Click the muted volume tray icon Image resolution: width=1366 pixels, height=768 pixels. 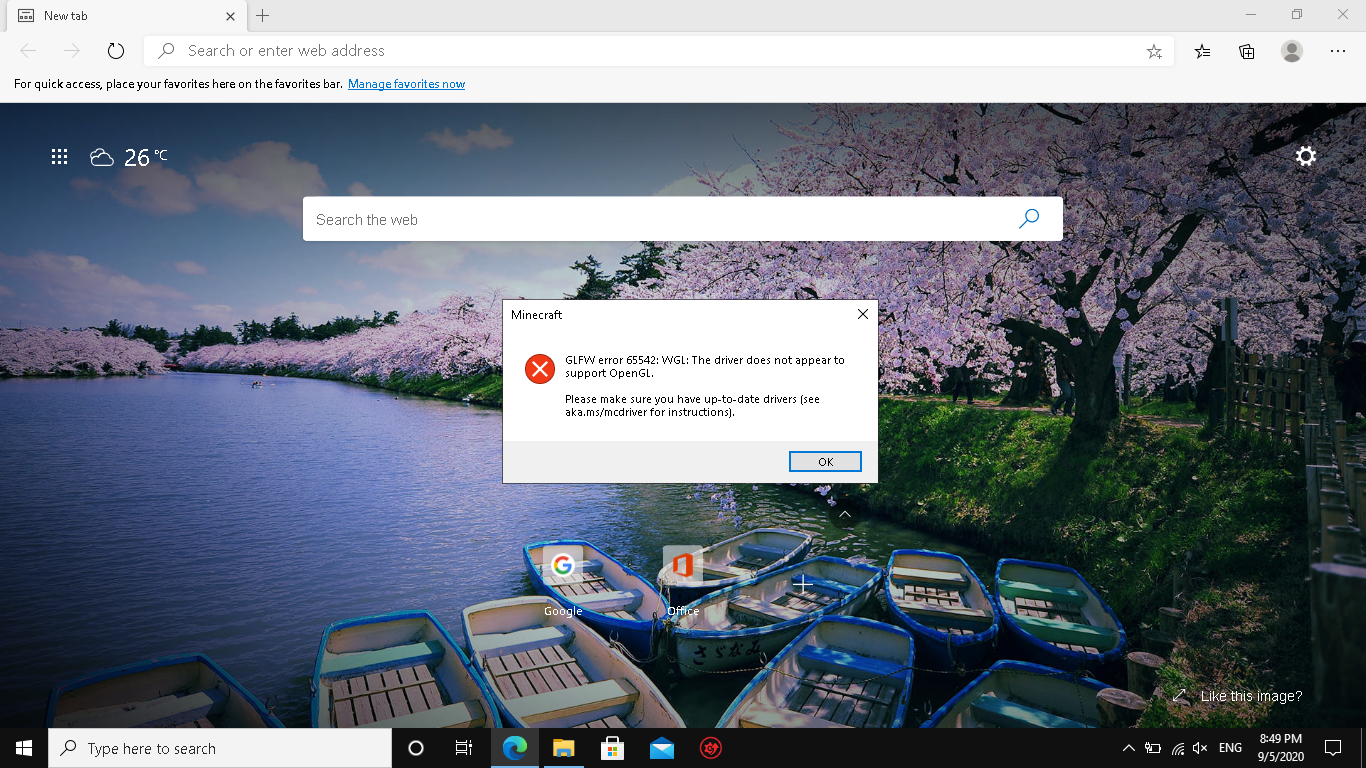pyautogui.click(x=1201, y=748)
